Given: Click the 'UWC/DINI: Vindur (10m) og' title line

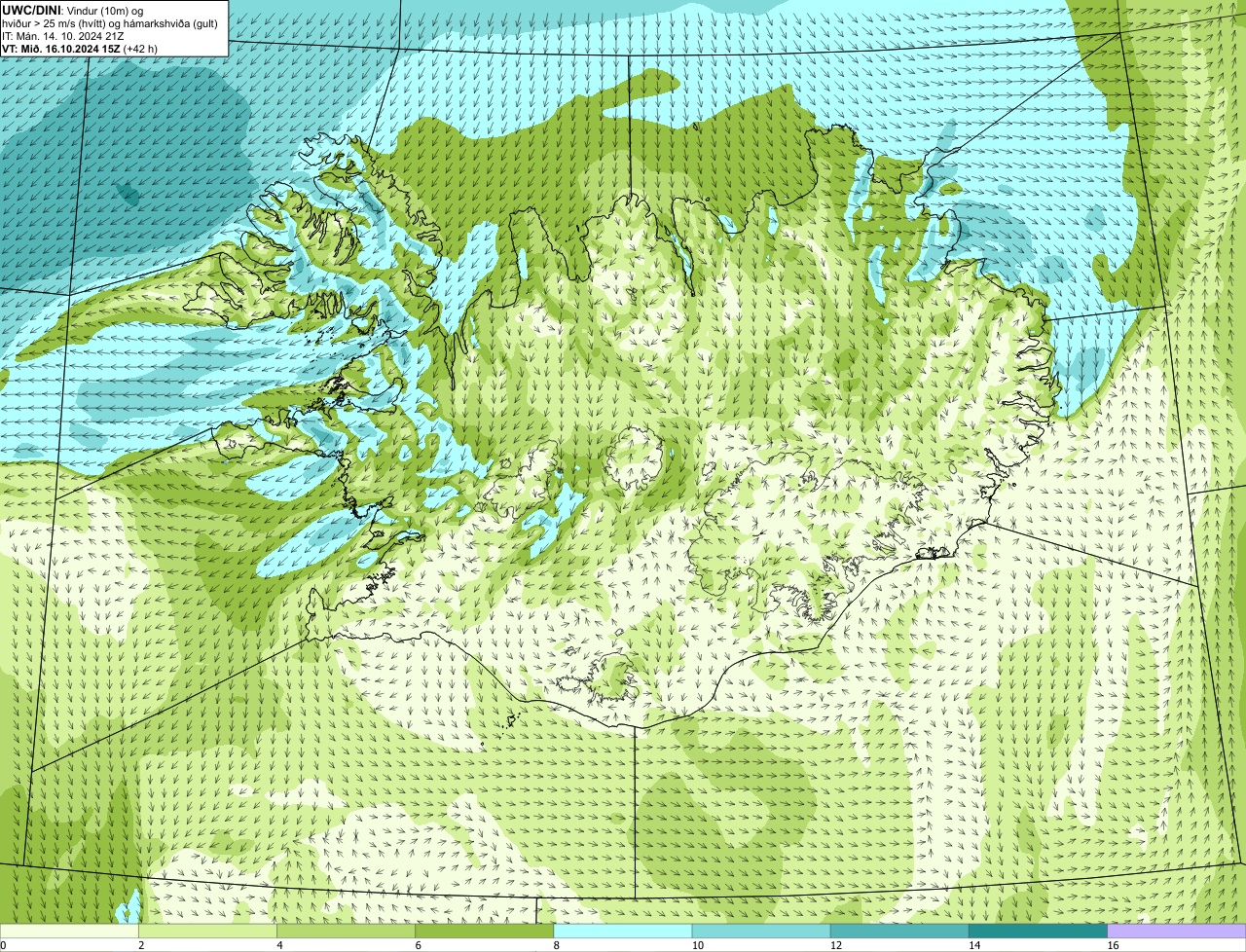Looking at the screenshot, I should pos(73,10).
